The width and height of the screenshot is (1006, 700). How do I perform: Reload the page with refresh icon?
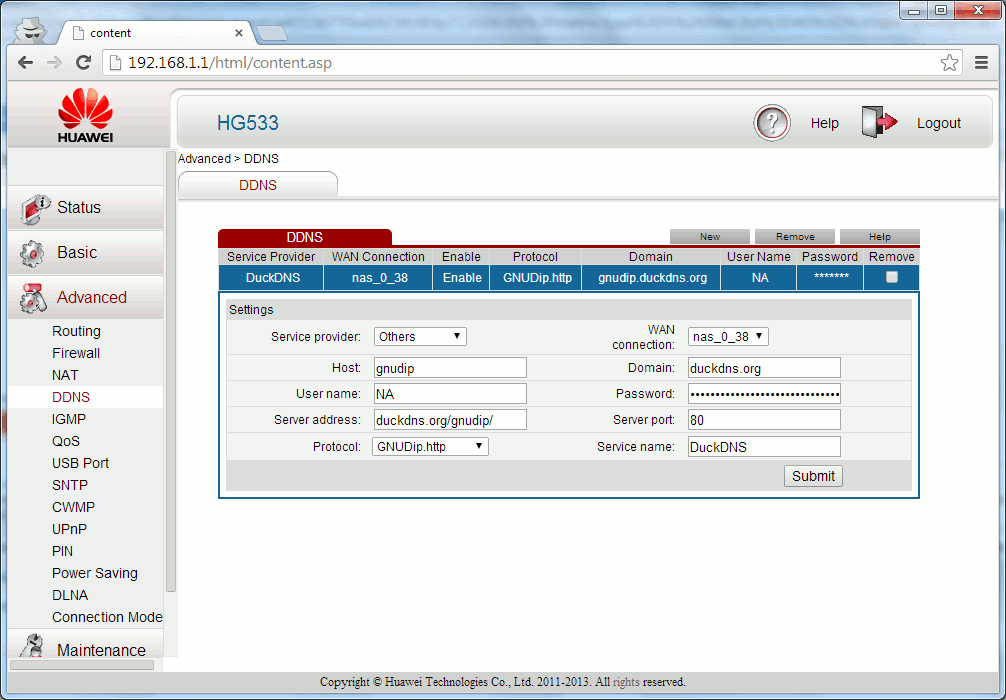point(84,63)
